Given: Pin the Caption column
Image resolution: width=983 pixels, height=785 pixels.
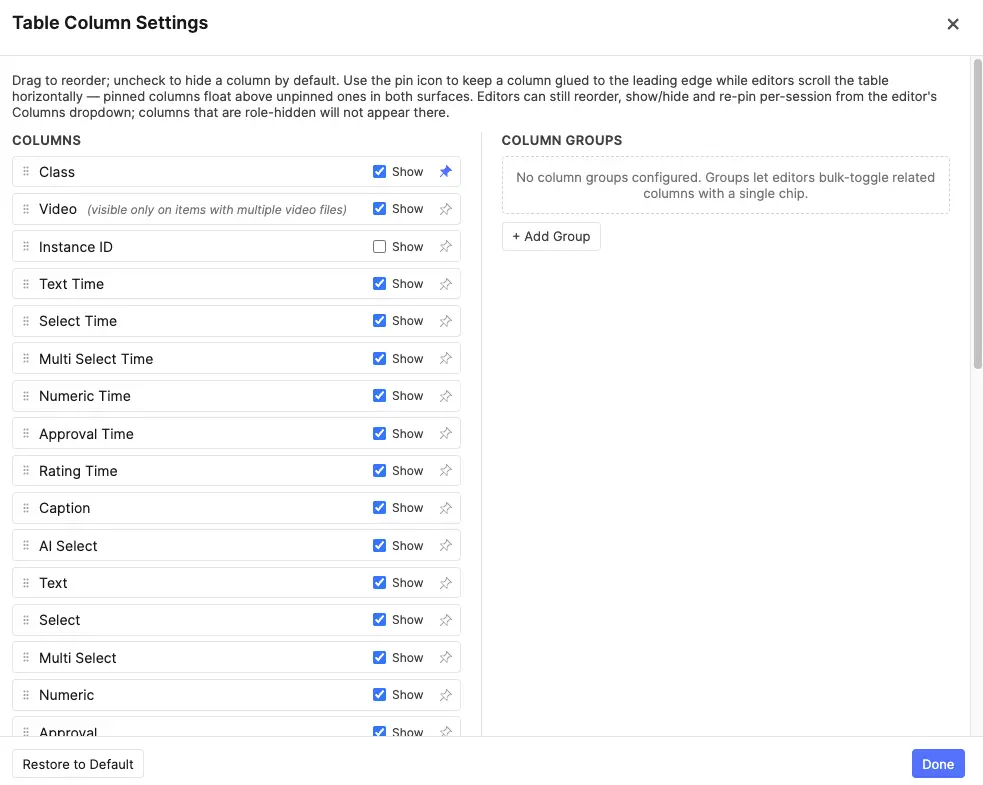Looking at the screenshot, I should pos(446,508).
